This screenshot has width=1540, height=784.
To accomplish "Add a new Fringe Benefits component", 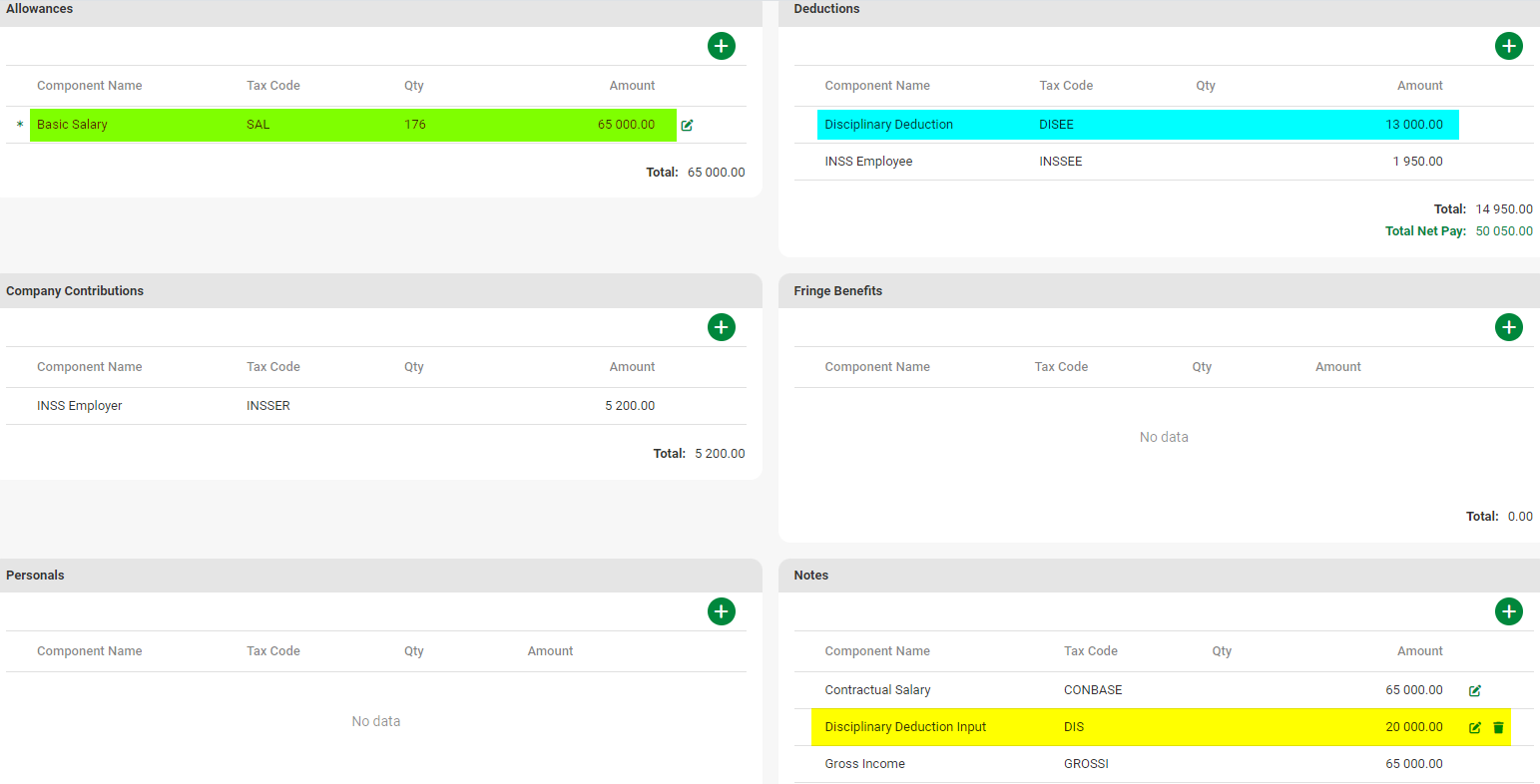I will [1508, 327].
